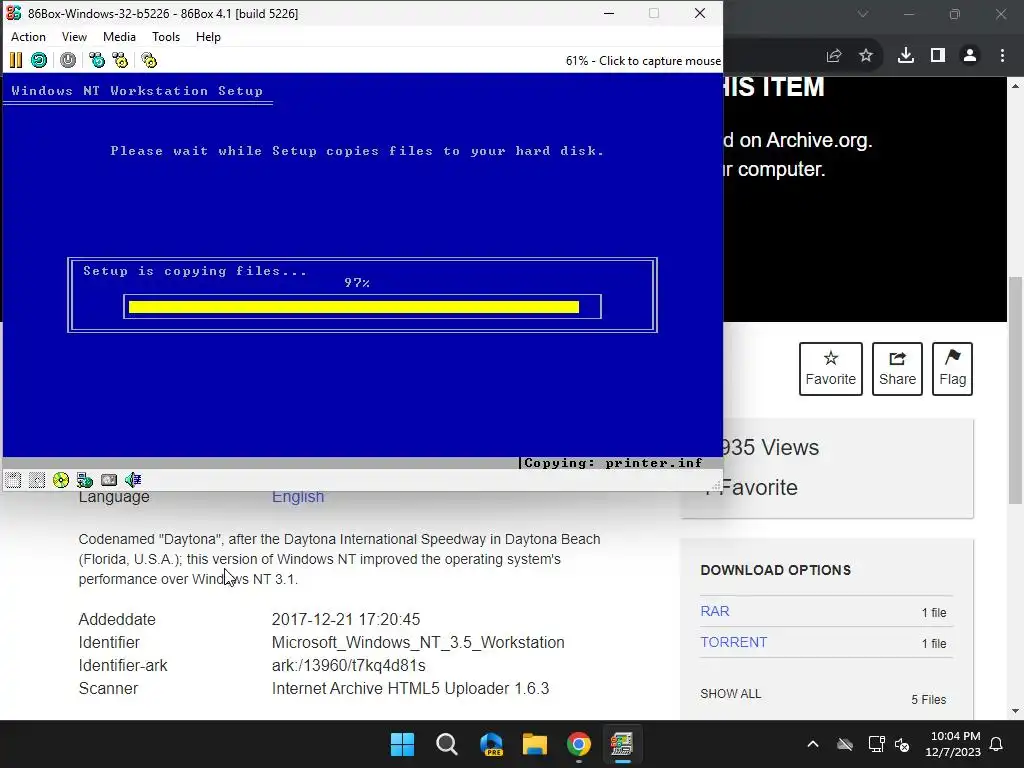1024x768 pixels.
Task: Open Edge Preview from taskbar
Action: point(491,744)
